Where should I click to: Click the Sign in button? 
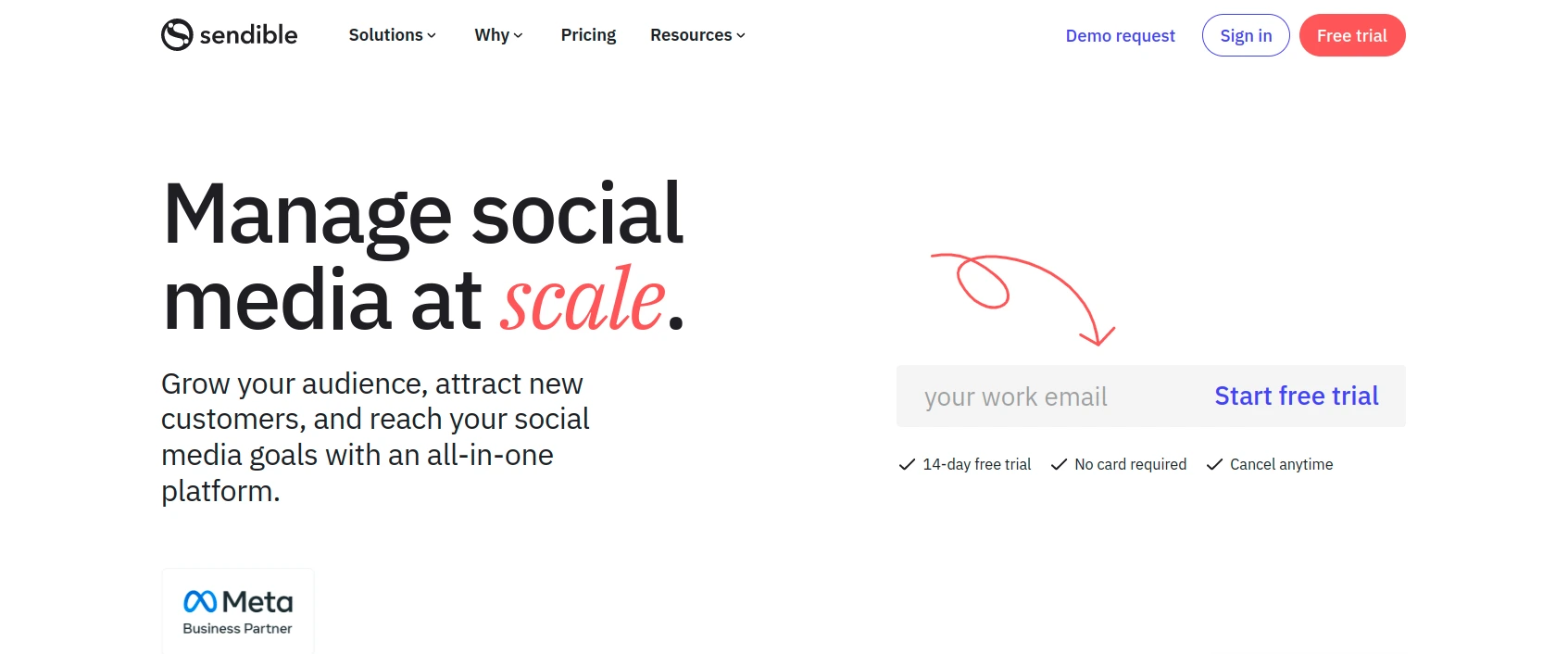tap(1246, 35)
